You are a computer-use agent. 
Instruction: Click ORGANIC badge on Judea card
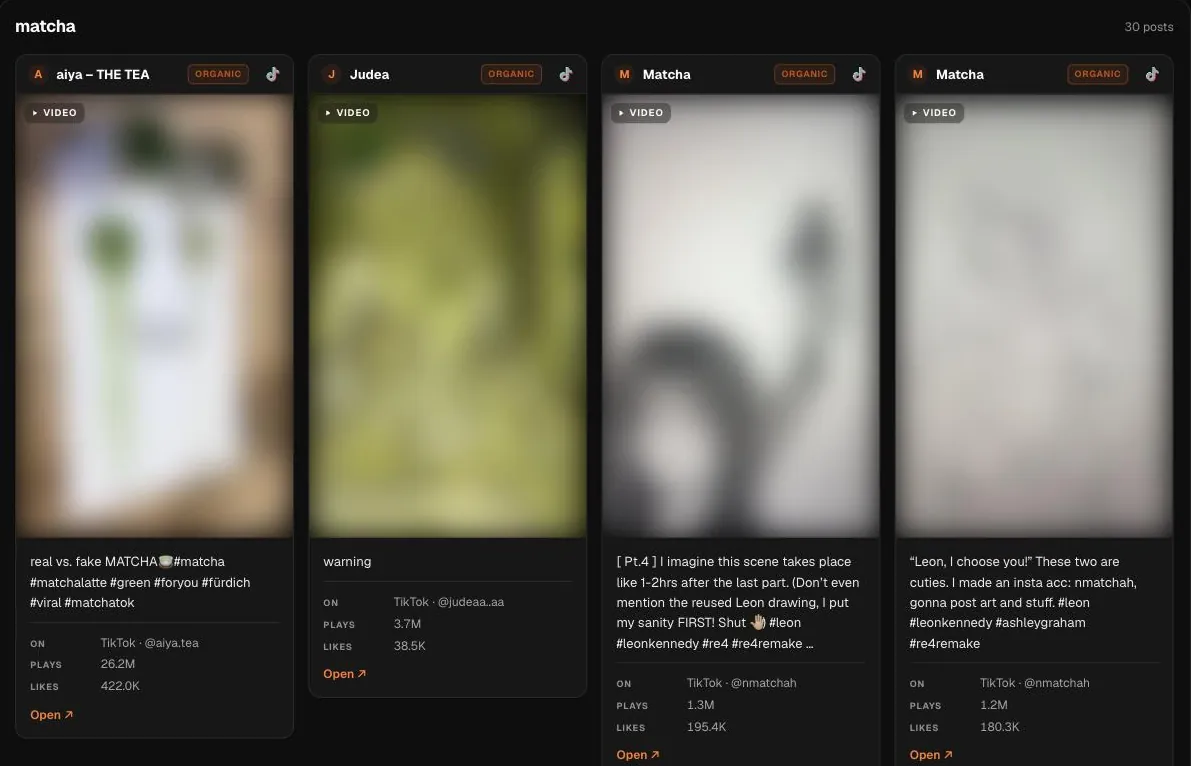pos(511,74)
